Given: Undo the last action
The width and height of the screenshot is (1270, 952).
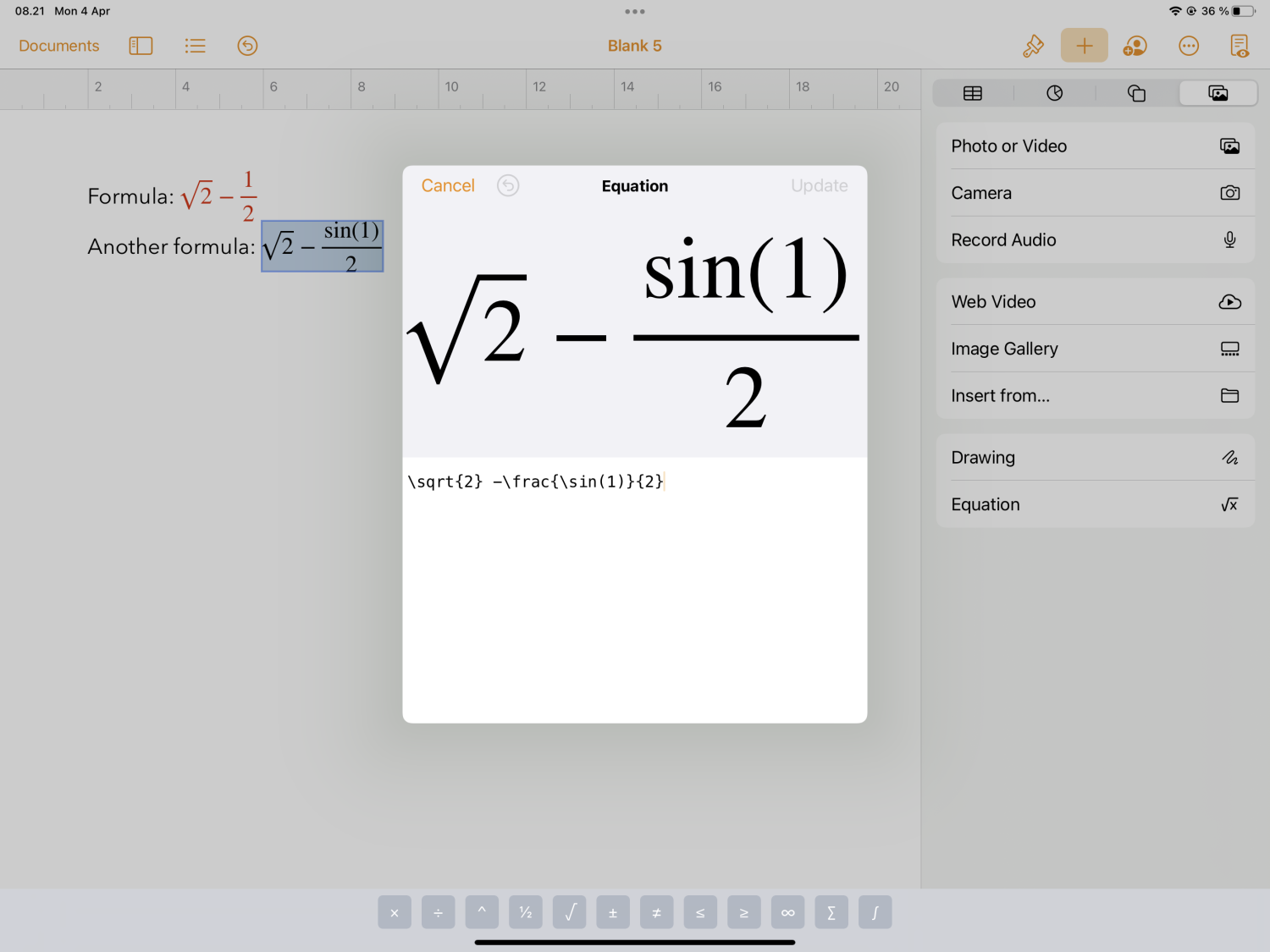Looking at the screenshot, I should point(247,45).
